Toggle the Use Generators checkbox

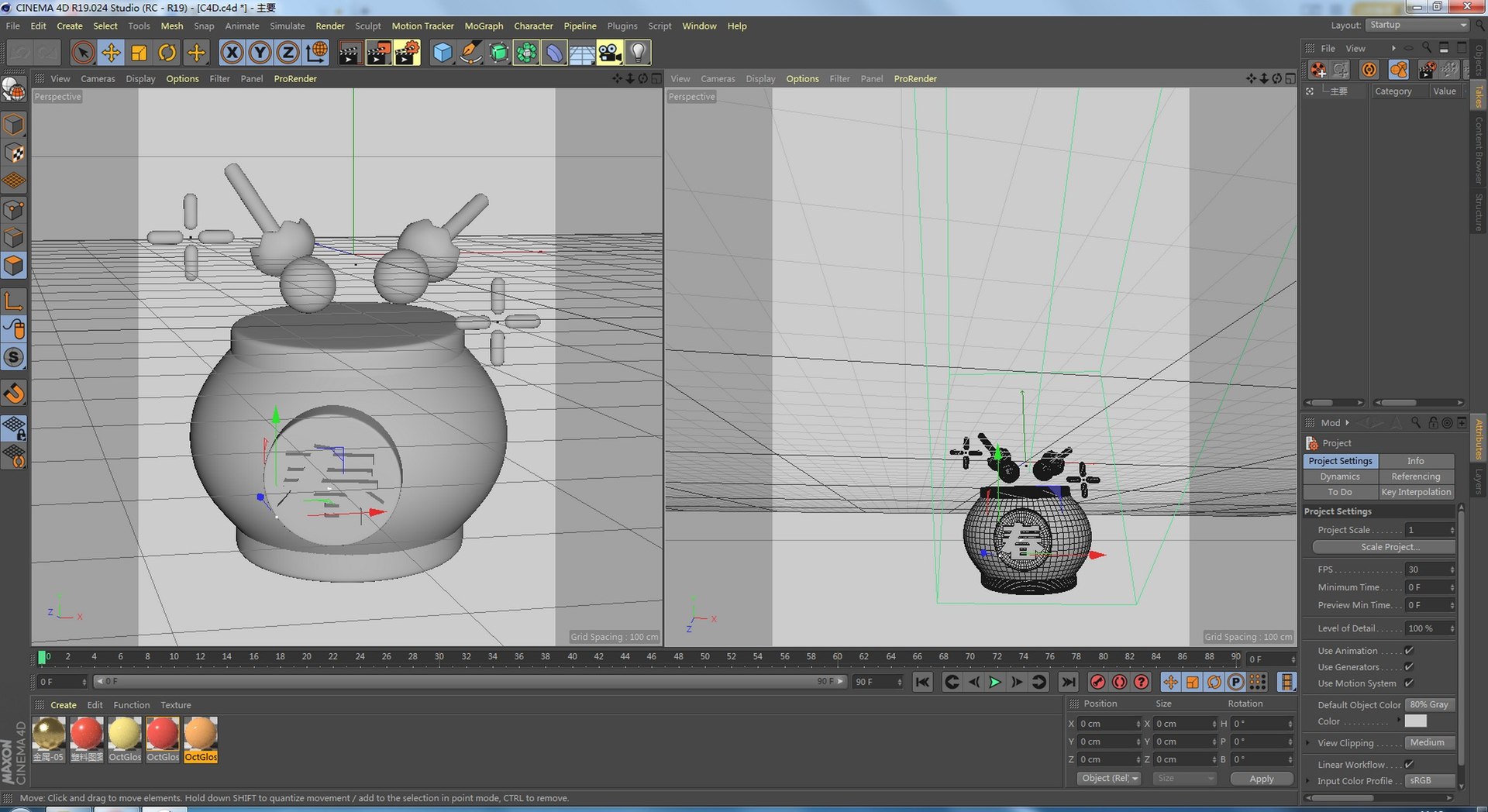tap(1409, 667)
